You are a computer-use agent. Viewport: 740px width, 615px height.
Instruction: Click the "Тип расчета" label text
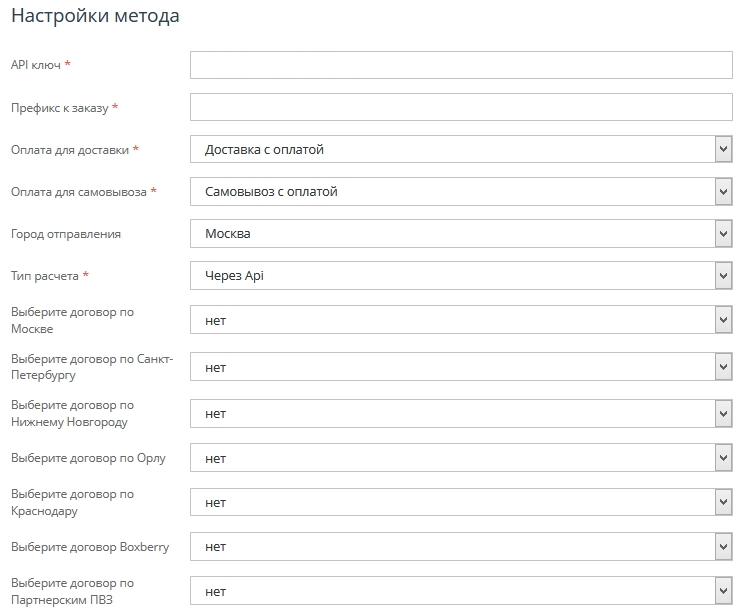tap(45, 276)
